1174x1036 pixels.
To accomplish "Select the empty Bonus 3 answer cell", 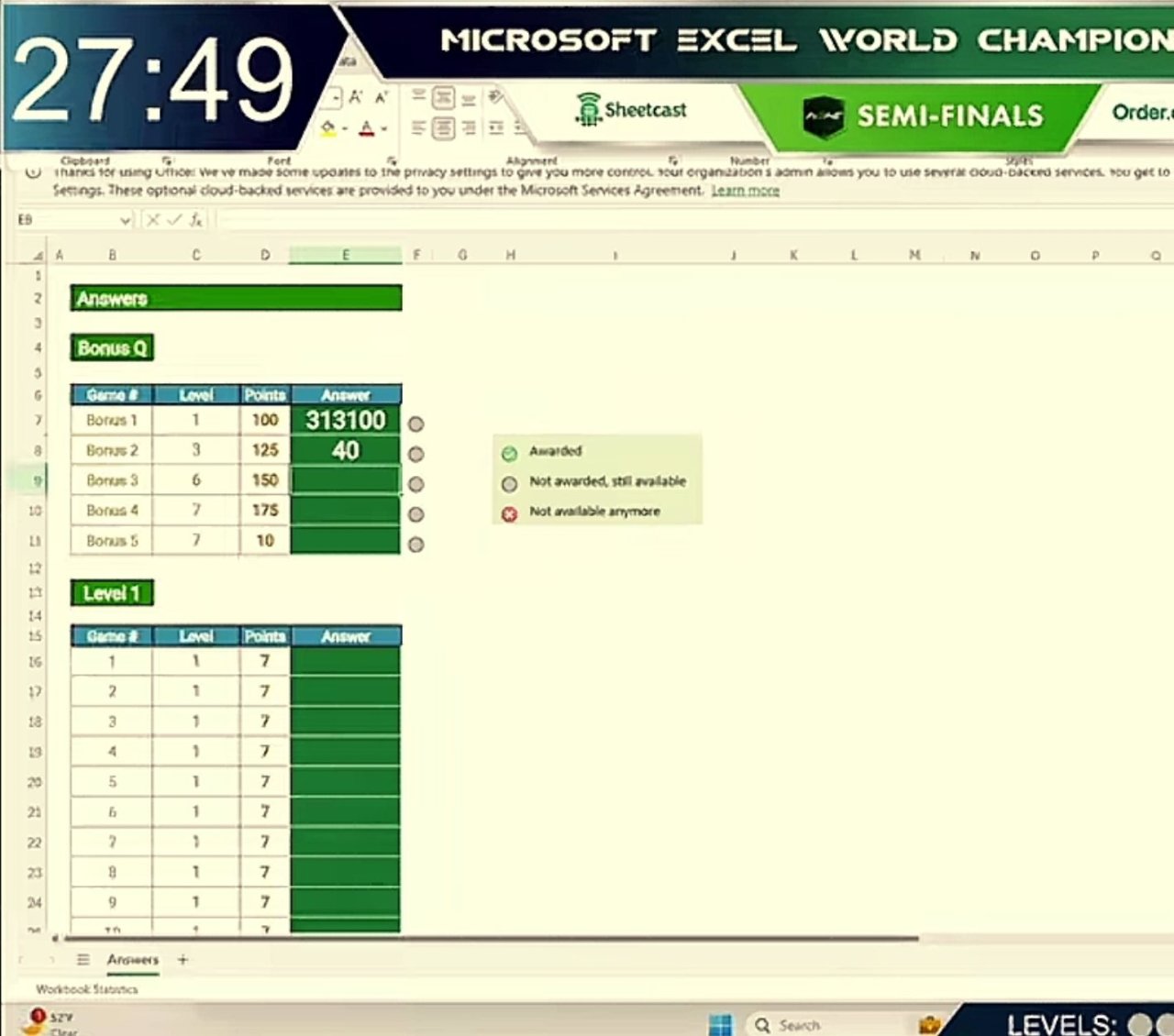I will pyautogui.click(x=346, y=480).
